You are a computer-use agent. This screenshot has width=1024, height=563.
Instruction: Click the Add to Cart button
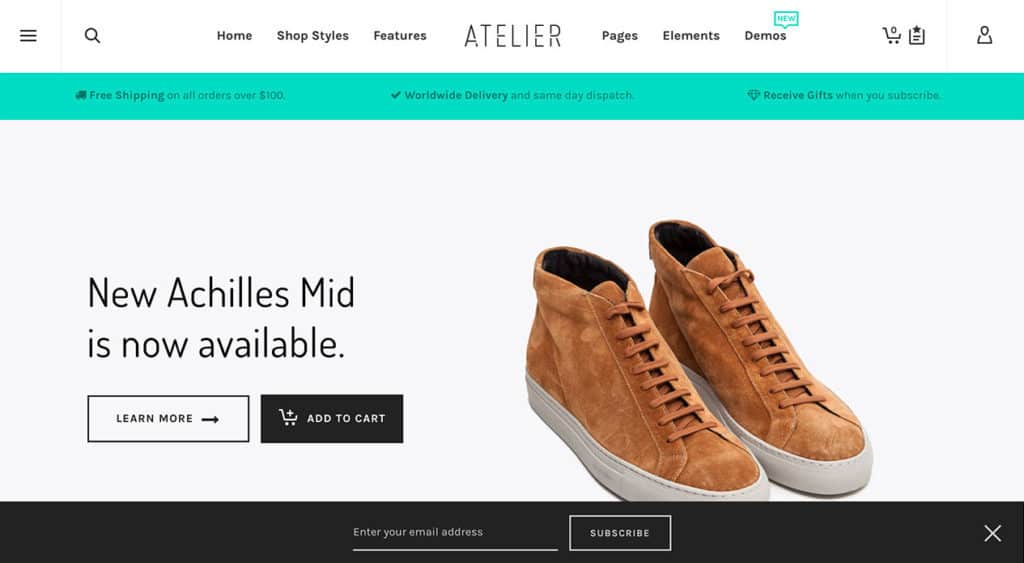point(332,419)
